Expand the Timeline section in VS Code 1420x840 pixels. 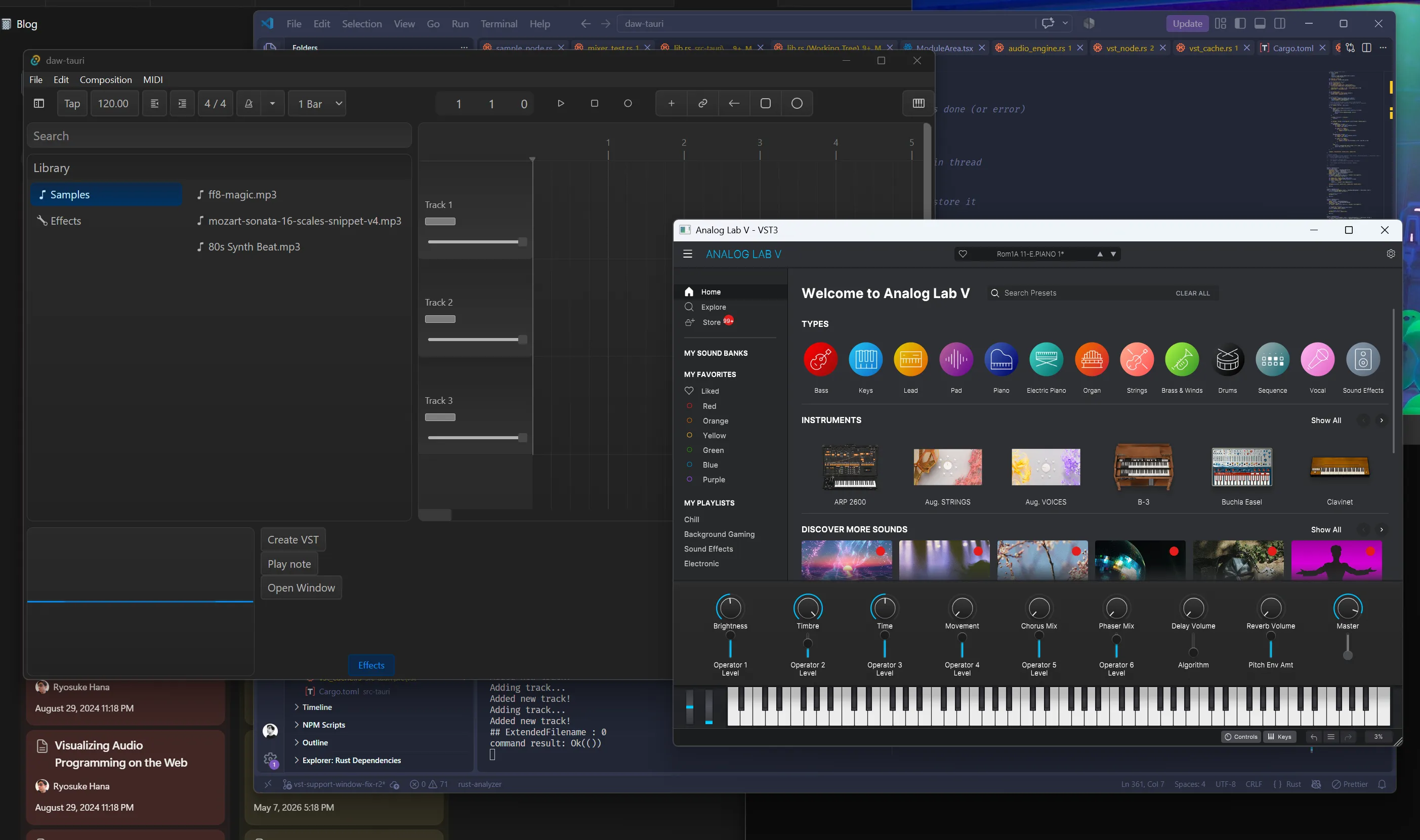coord(317,707)
